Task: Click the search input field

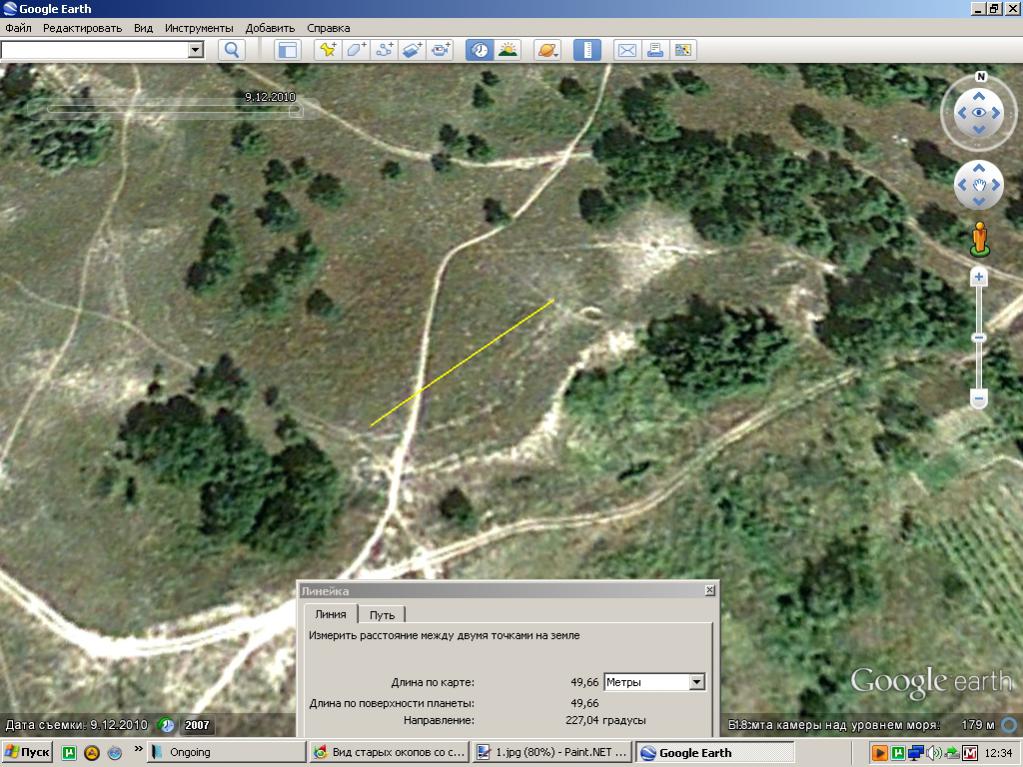Action: [x=95, y=50]
